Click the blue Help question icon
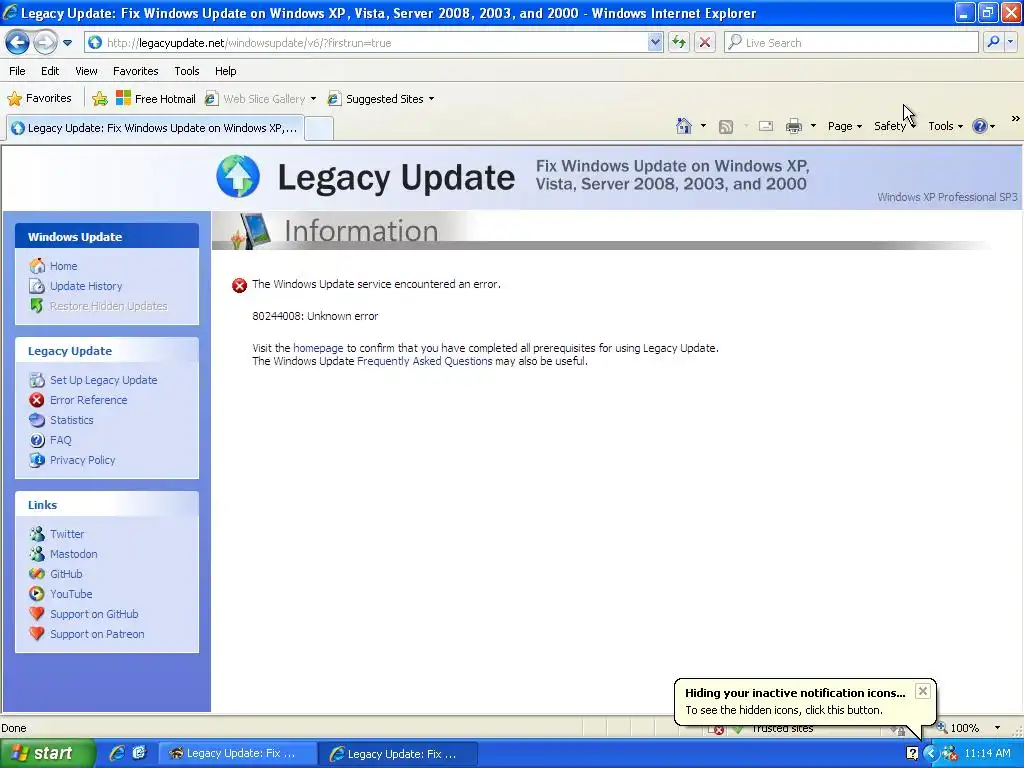Image resolution: width=1024 pixels, height=768 pixels. click(x=980, y=127)
